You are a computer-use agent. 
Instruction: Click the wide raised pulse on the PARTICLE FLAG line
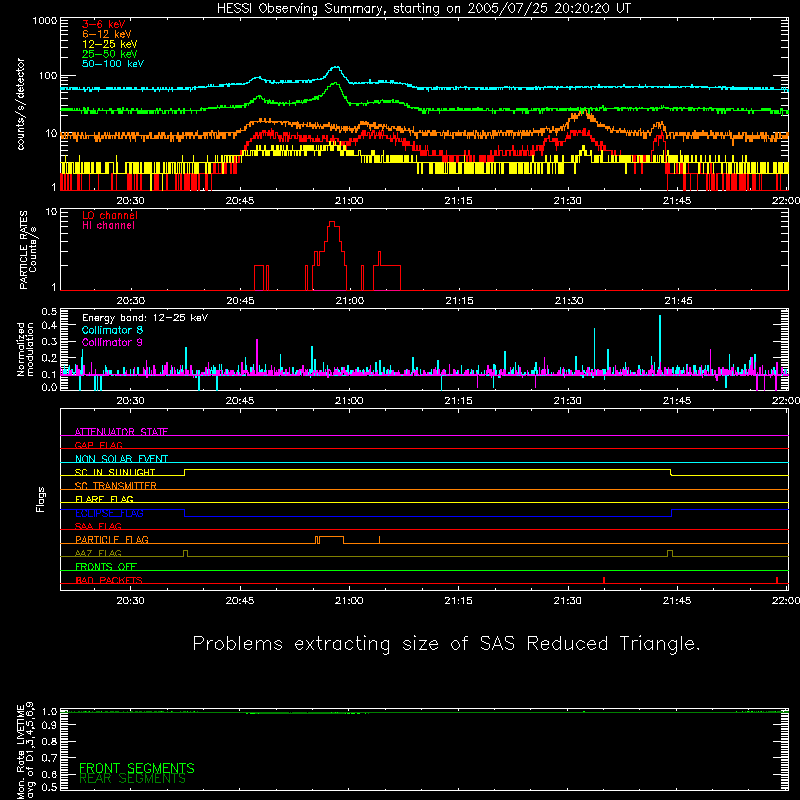[x=331, y=539]
